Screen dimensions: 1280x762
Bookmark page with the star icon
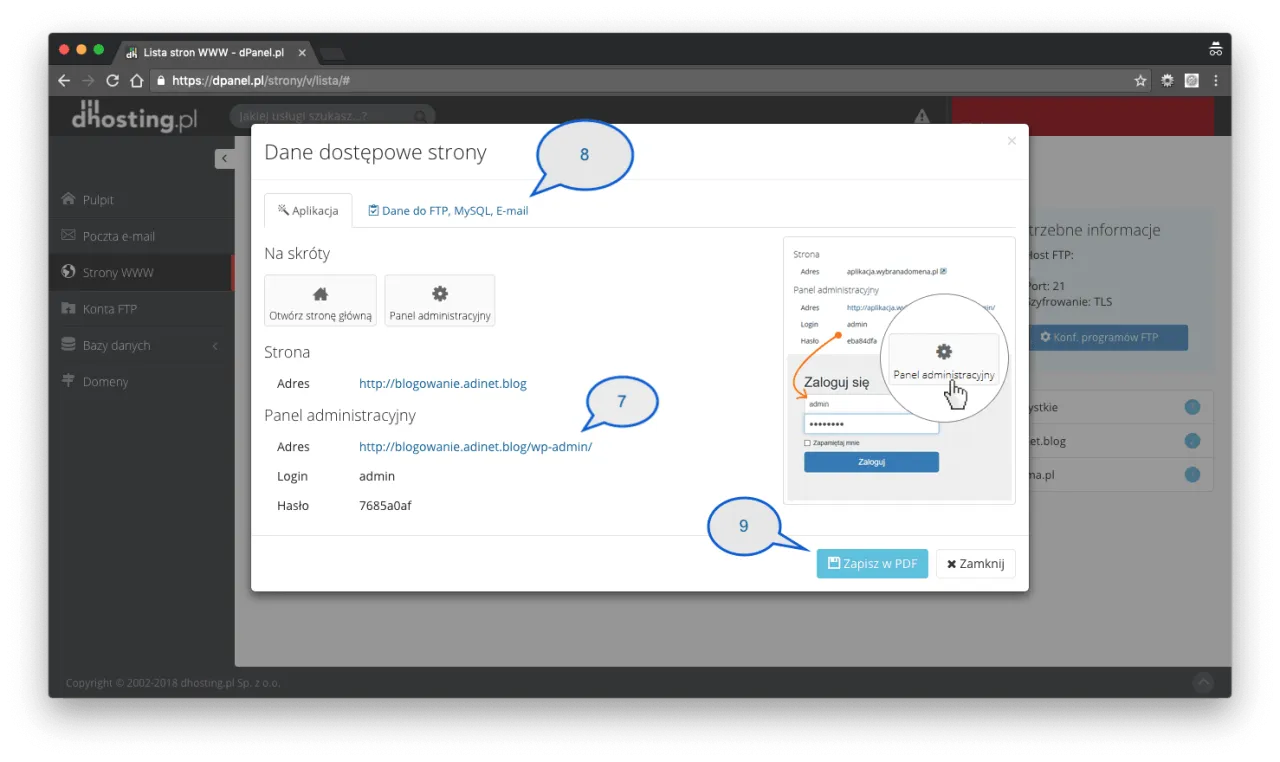click(1140, 81)
